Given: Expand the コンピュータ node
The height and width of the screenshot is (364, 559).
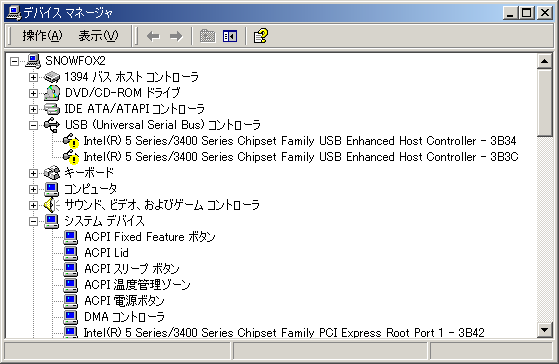Looking at the screenshot, I should (33, 189).
